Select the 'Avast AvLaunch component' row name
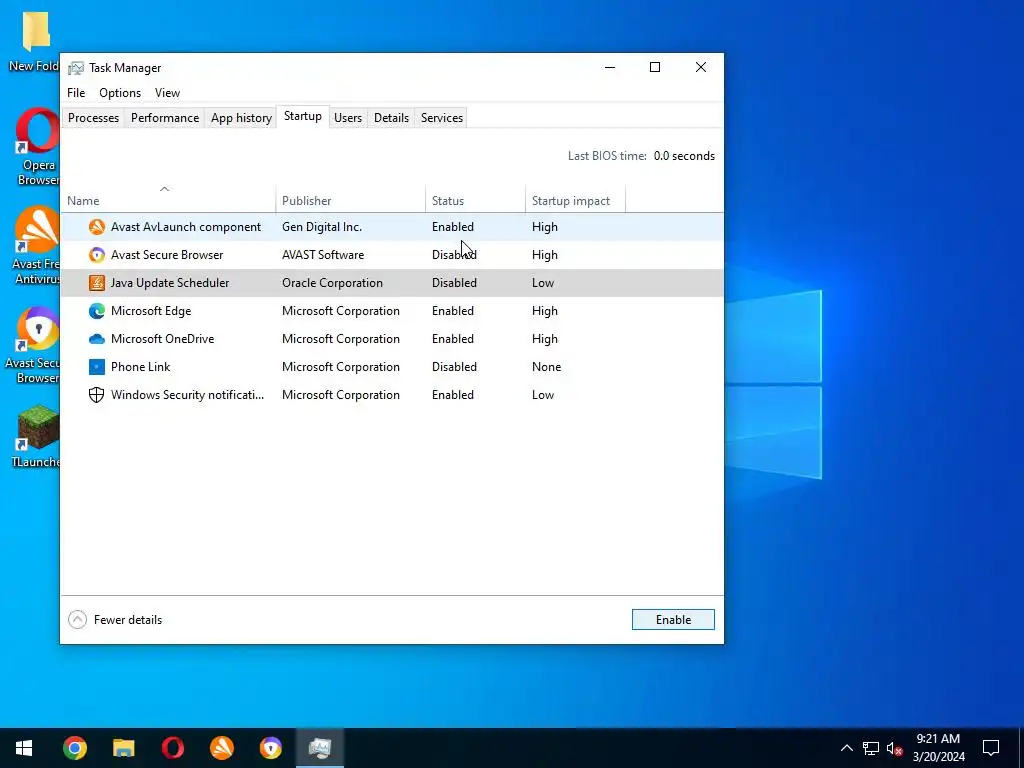1024x768 pixels. pos(185,227)
